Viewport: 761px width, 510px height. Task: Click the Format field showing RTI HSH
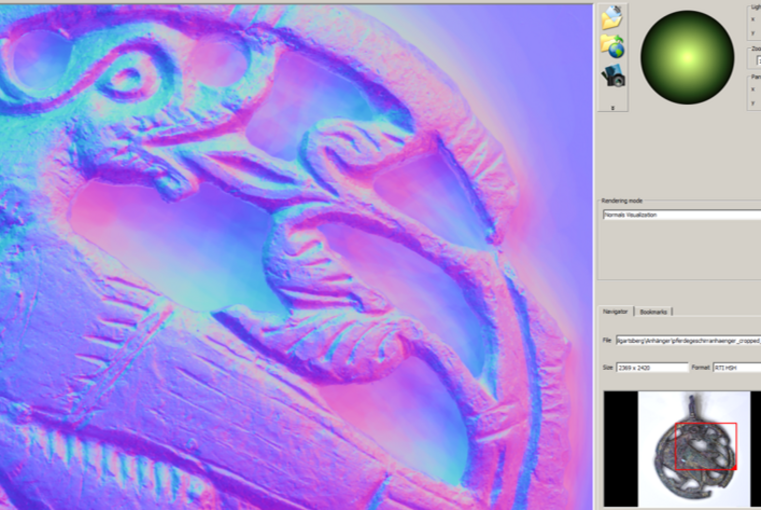pyautogui.click(x=737, y=368)
